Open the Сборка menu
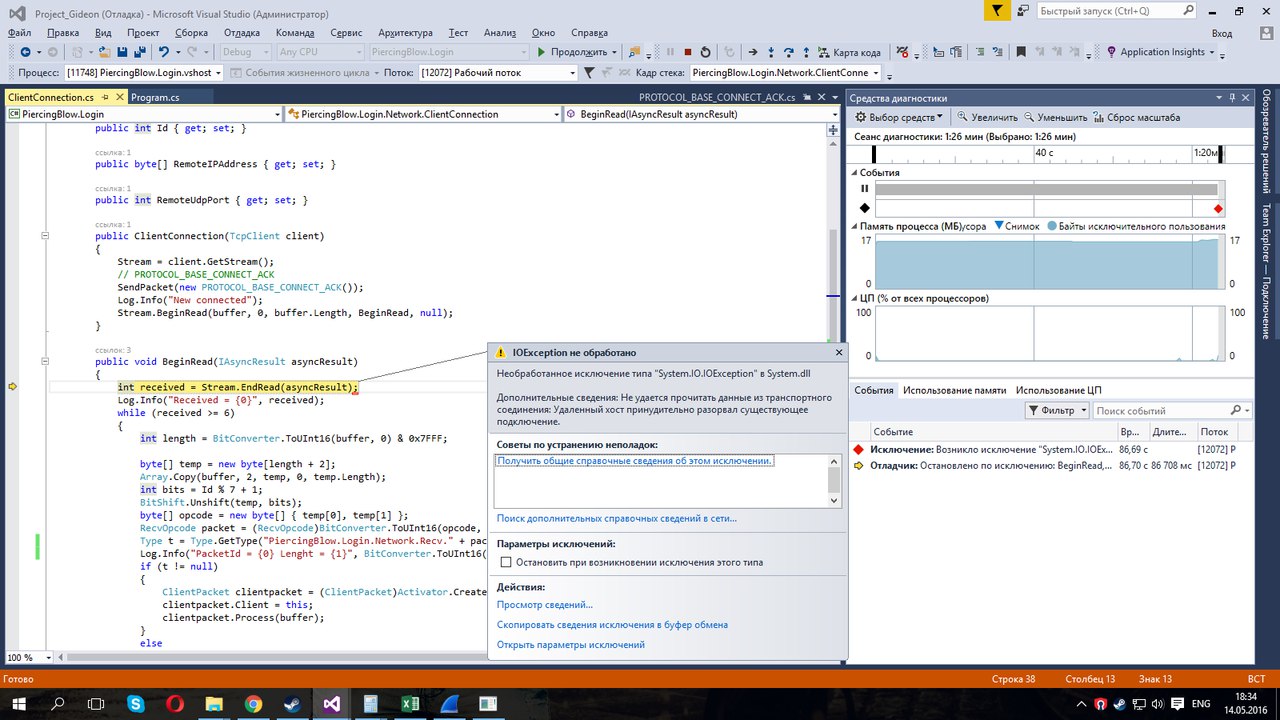The width and height of the screenshot is (1280, 720). pyautogui.click(x=191, y=32)
